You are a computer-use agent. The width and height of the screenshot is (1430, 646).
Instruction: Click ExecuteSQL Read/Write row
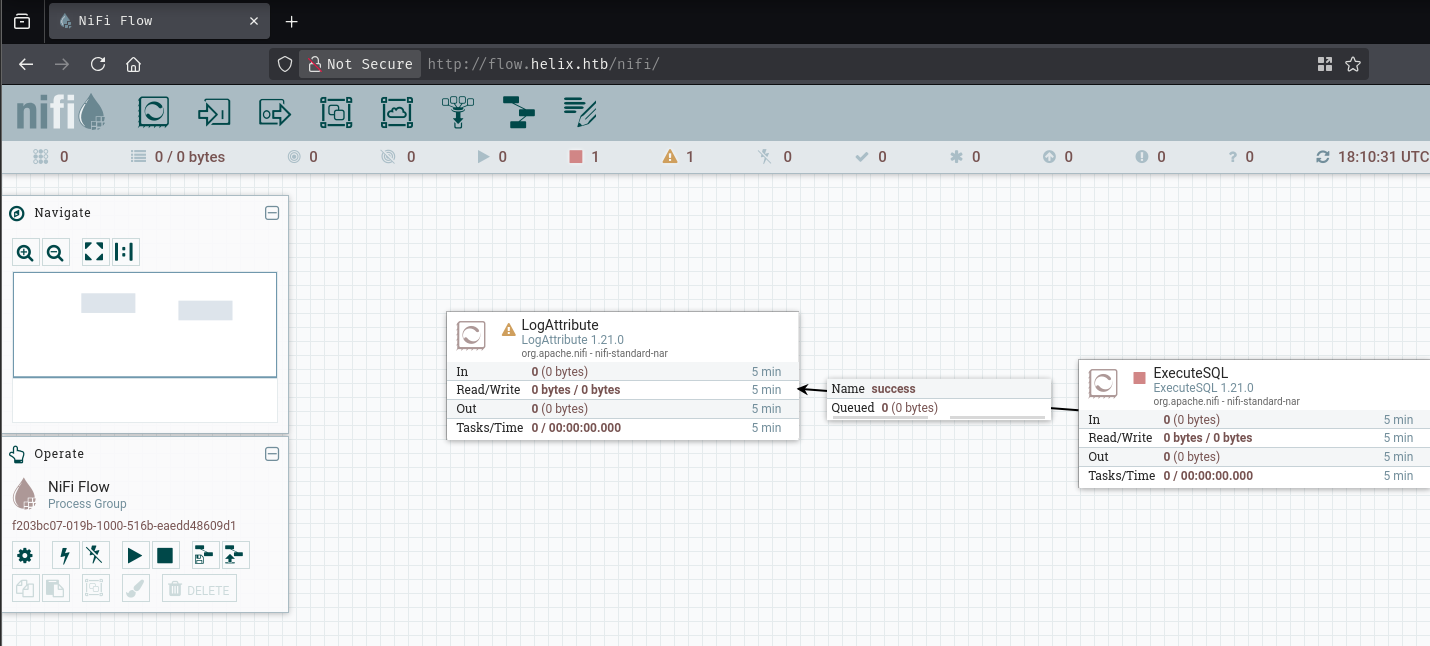pyautogui.click(x=1254, y=438)
